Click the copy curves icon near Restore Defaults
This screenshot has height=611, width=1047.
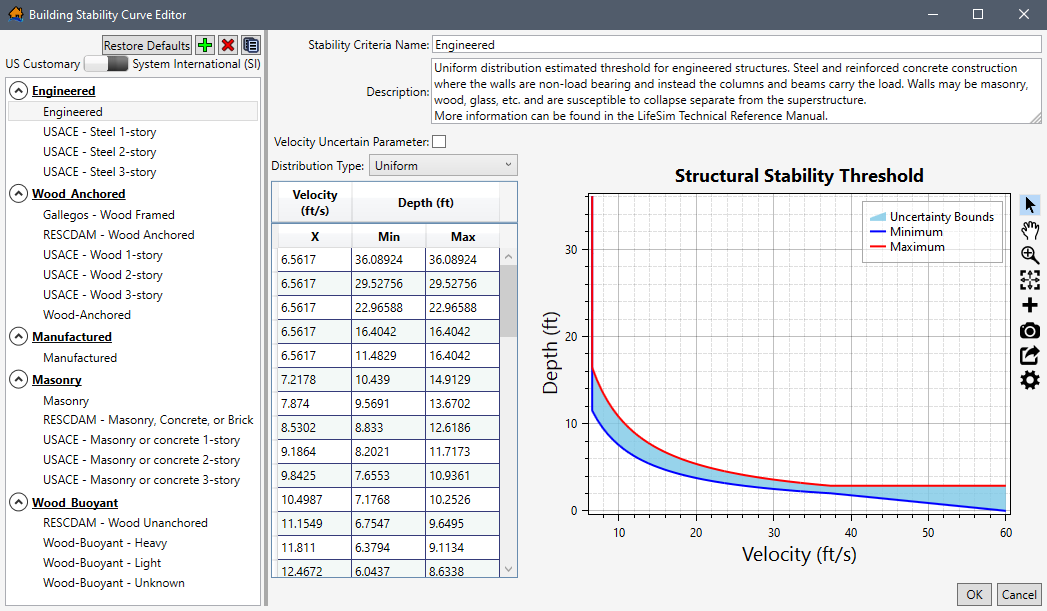(x=249, y=44)
